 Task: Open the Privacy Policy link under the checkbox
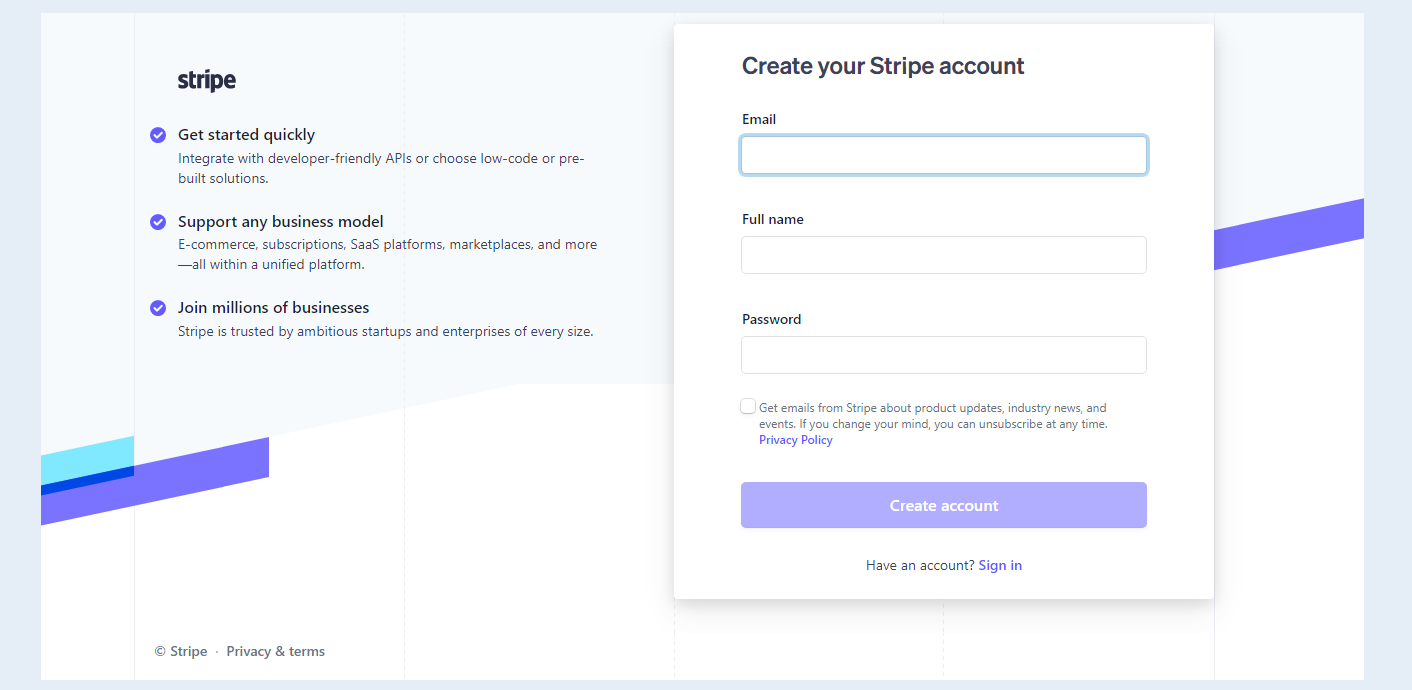pyautogui.click(x=796, y=440)
